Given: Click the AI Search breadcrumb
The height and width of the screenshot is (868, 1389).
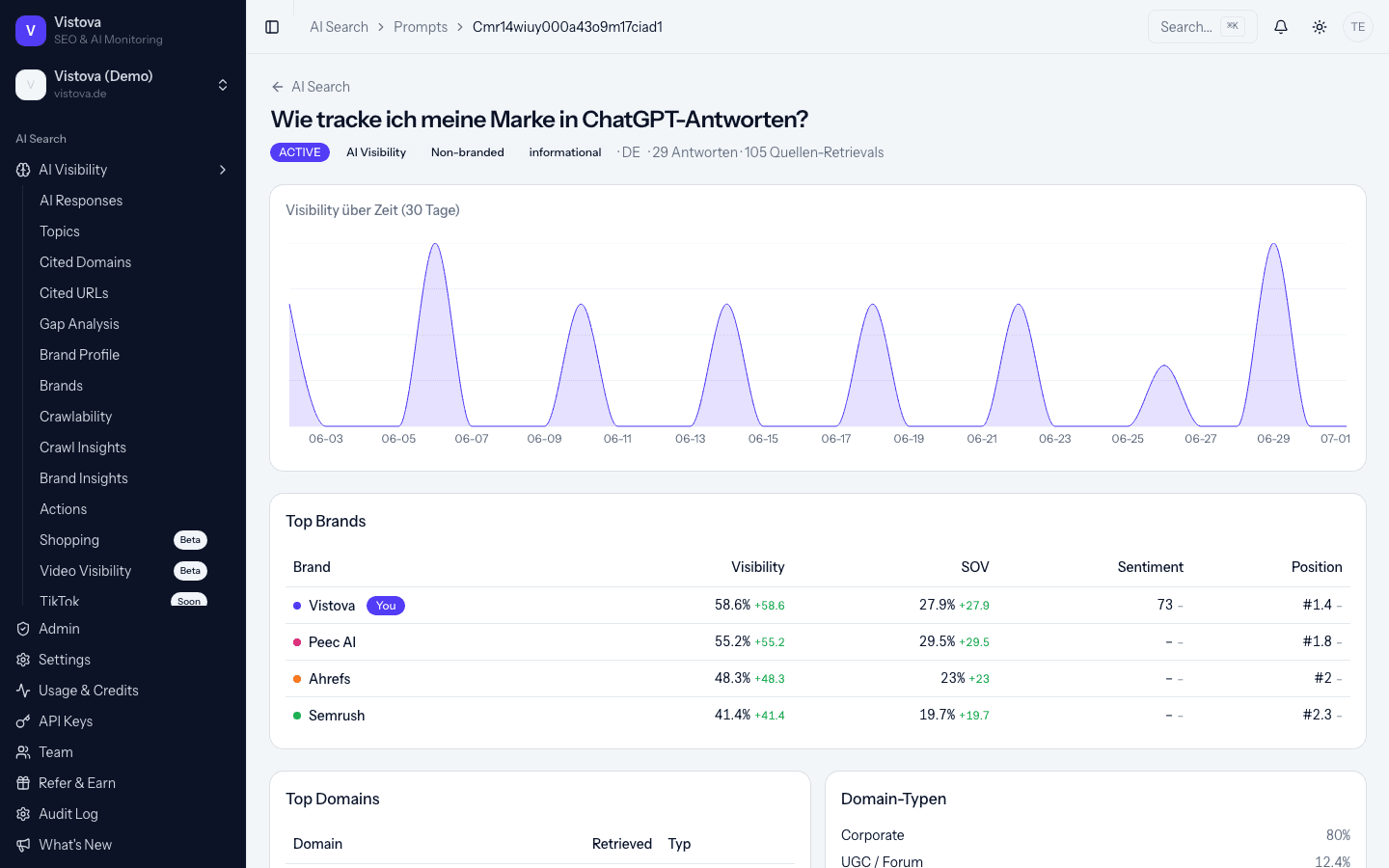Looking at the screenshot, I should click(339, 27).
